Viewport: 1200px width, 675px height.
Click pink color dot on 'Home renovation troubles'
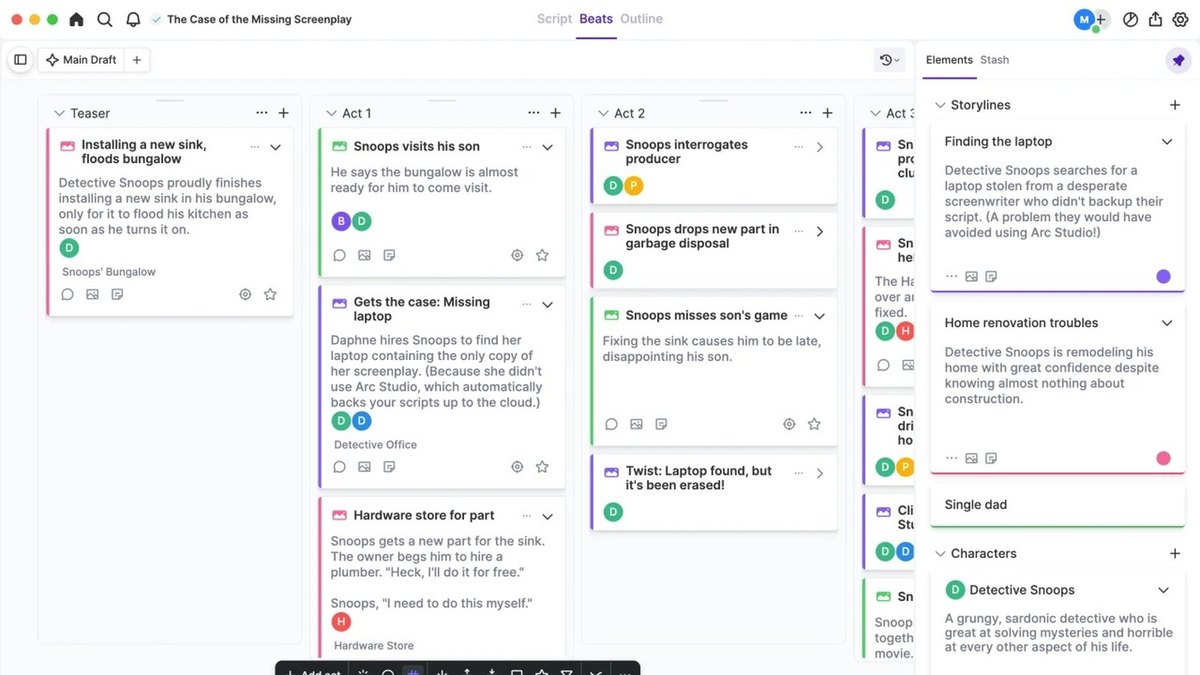(x=1163, y=458)
